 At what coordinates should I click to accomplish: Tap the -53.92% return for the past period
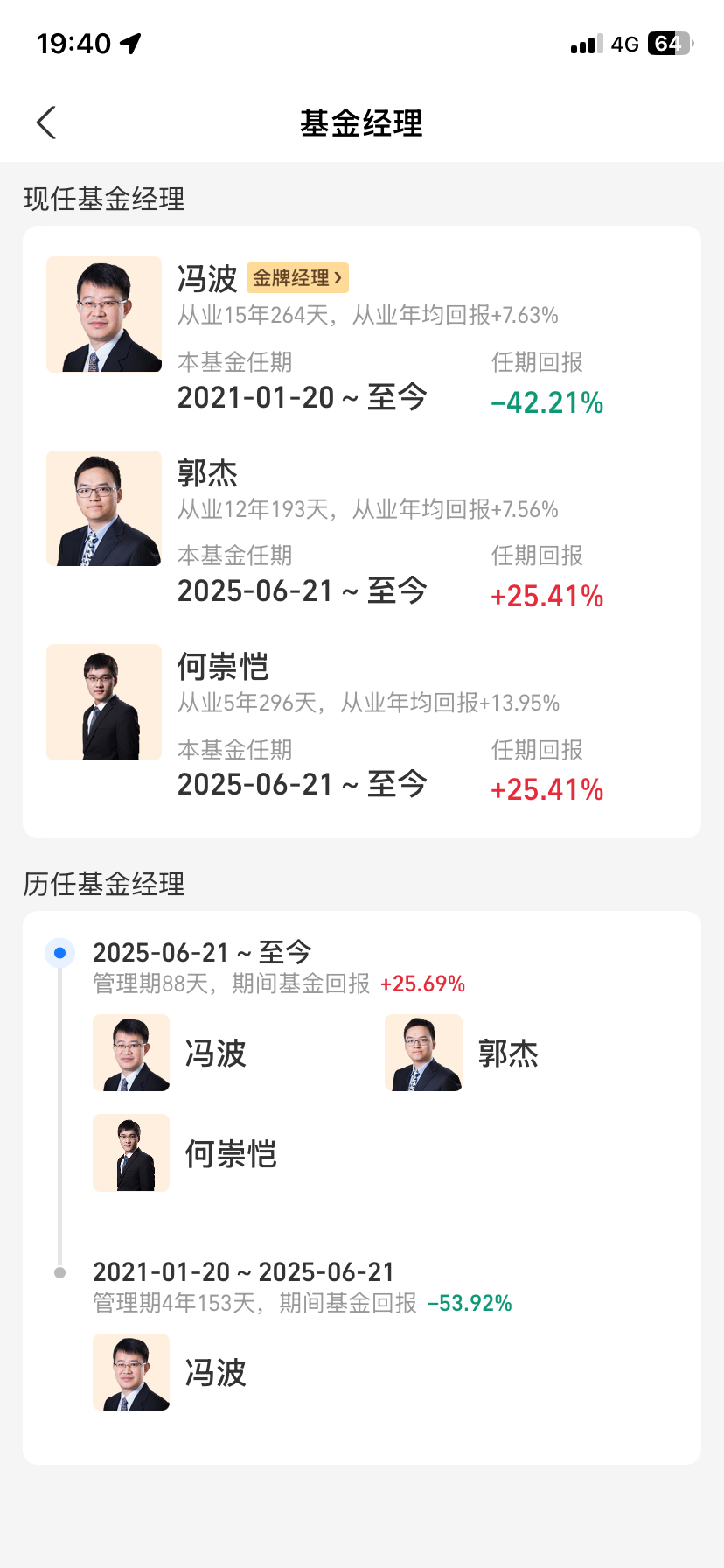[470, 1304]
